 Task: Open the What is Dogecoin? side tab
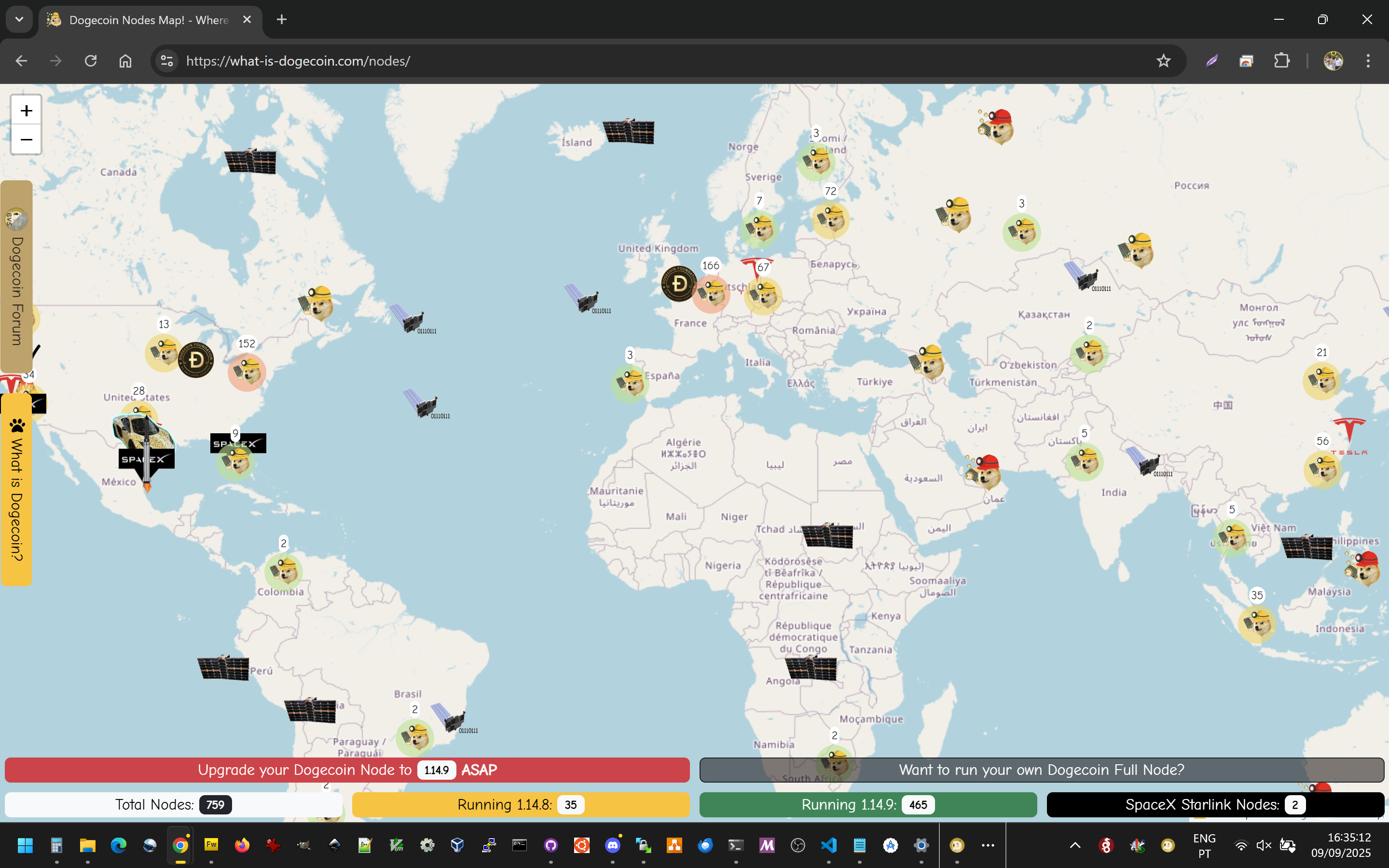click(x=16, y=489)
